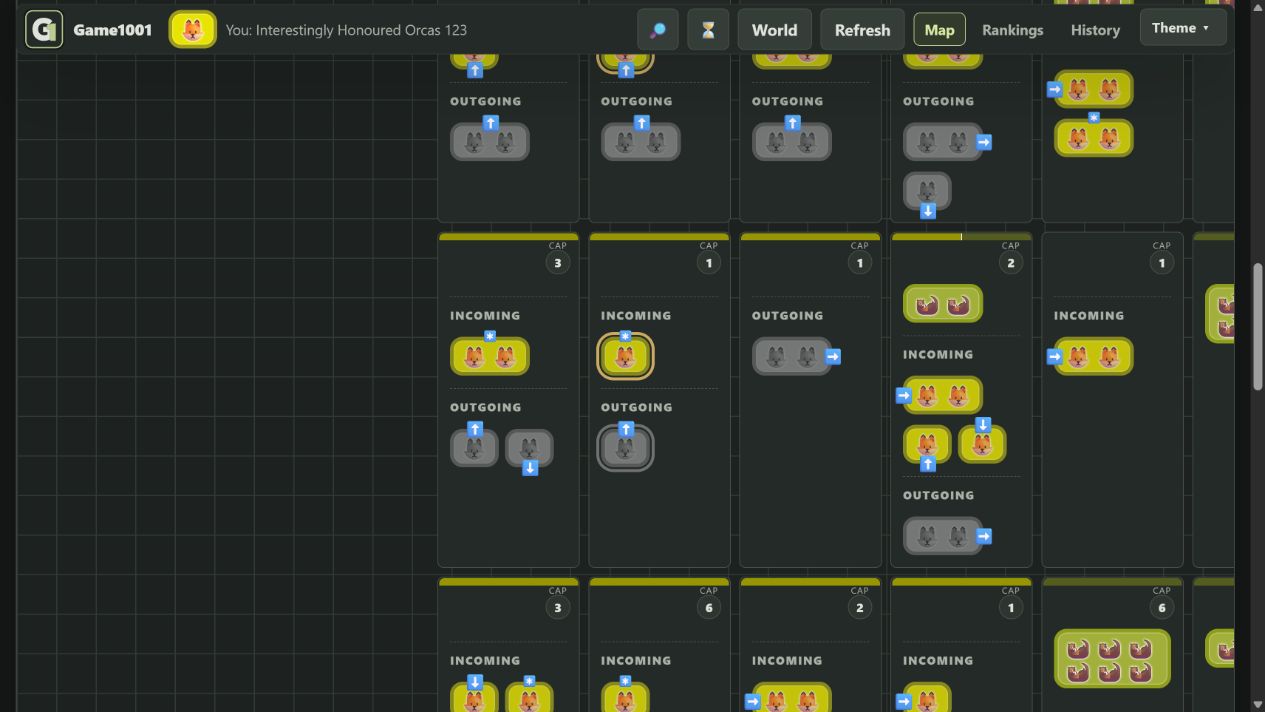This screenshot has height=712, width=1265.
Task: Click the hourglass icon in the header
Action: (708, 30)
